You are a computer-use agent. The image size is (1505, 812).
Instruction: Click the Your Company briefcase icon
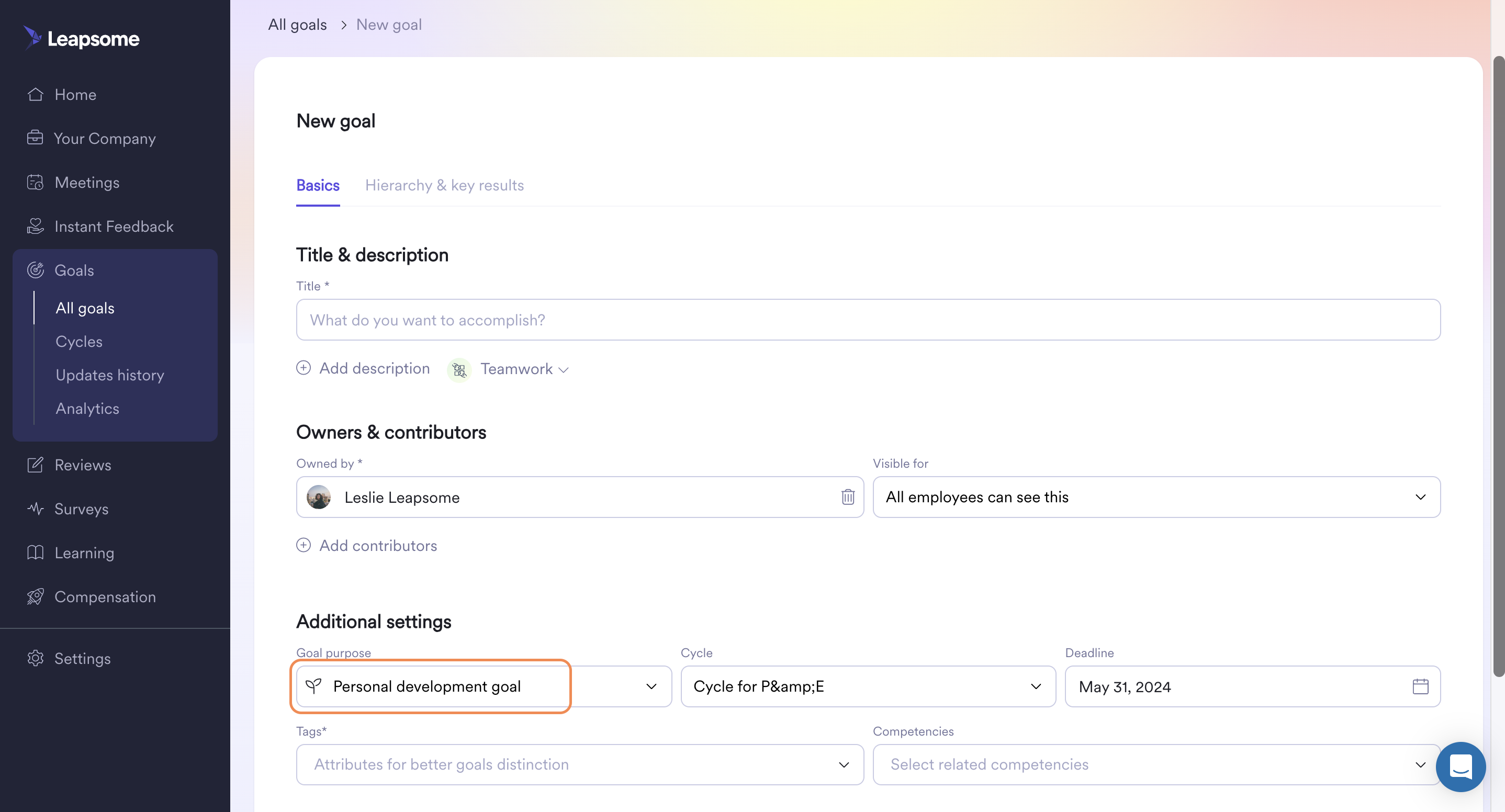point(35,138)
